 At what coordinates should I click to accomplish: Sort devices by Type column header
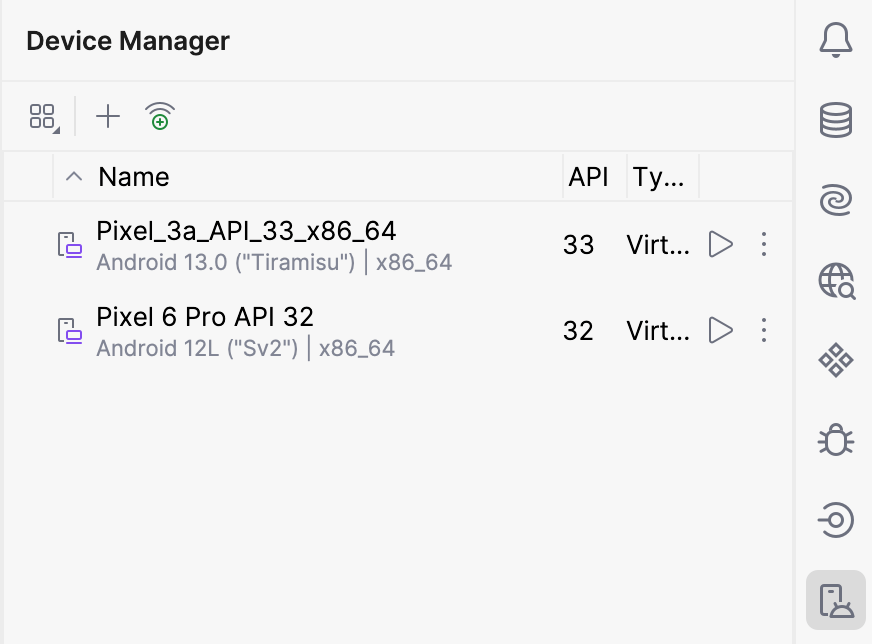659,177
